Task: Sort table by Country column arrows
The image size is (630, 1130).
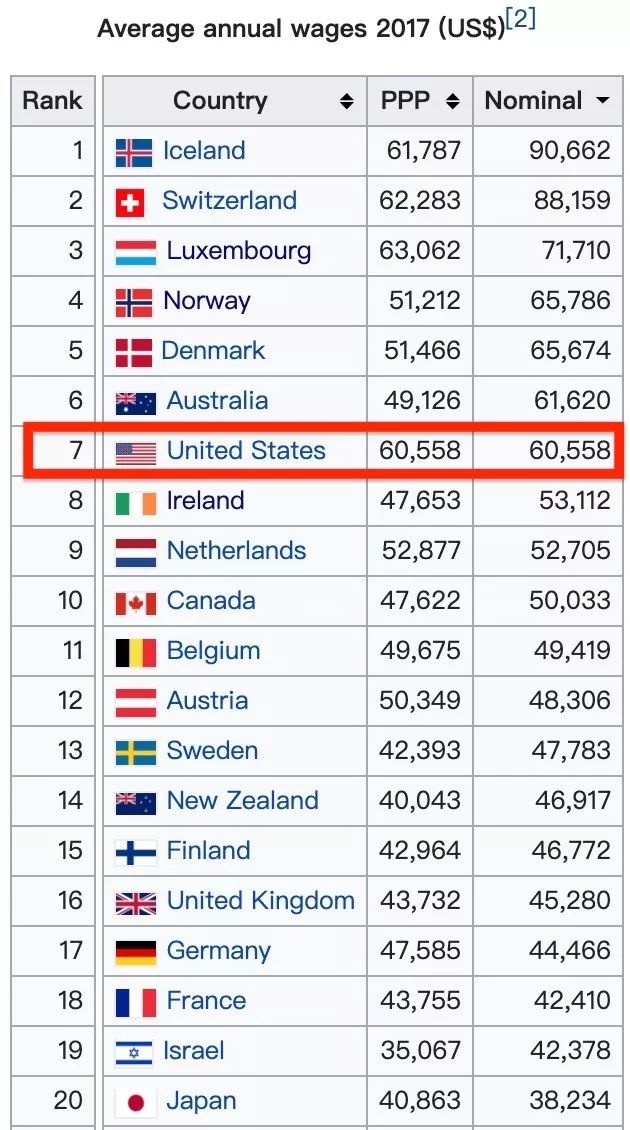Action: (x=347, y=102)
